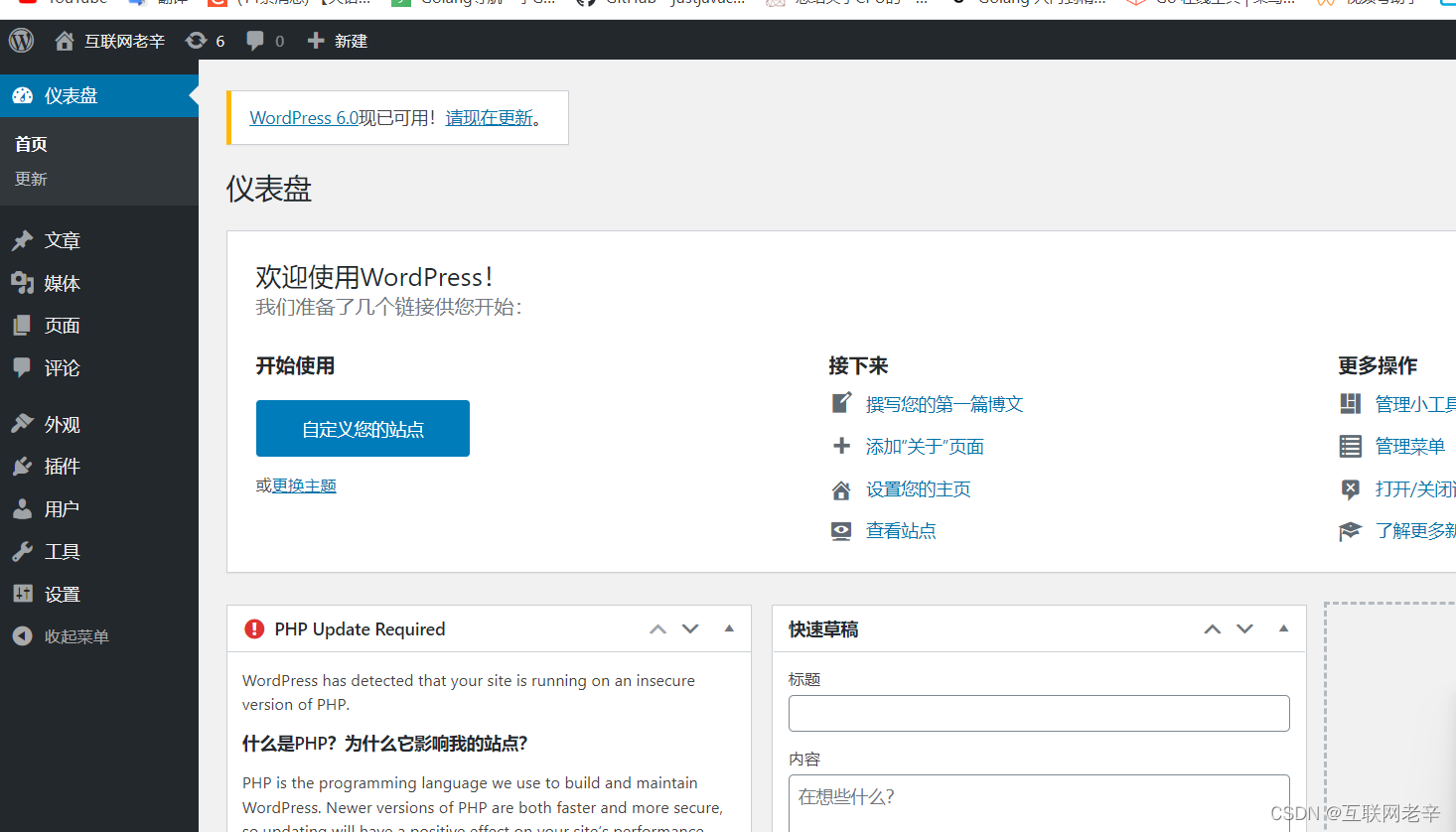Collapse the 快速草稿 panel

pos(1283,628)
